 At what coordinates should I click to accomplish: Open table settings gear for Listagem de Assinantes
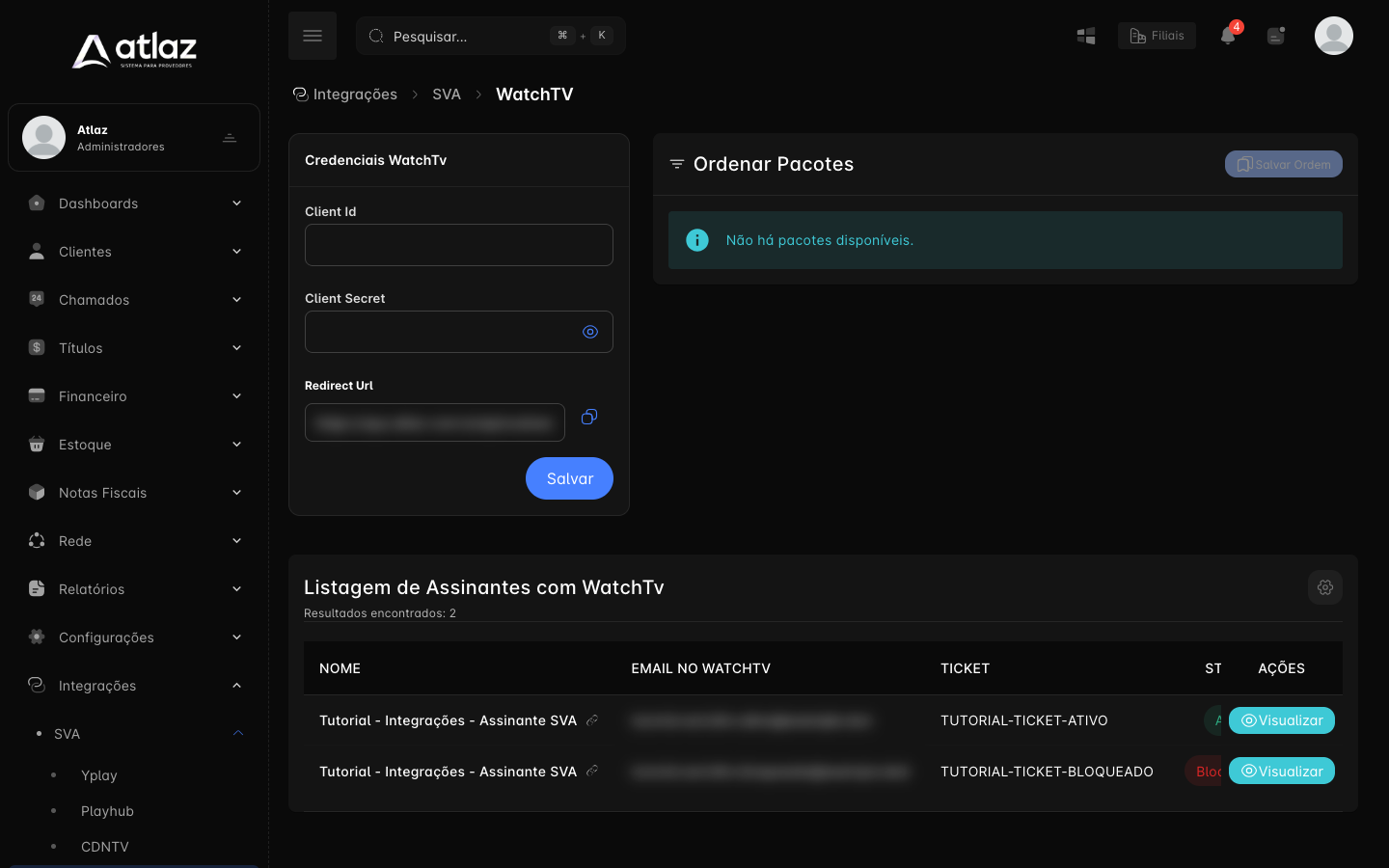pos(1325,587)
